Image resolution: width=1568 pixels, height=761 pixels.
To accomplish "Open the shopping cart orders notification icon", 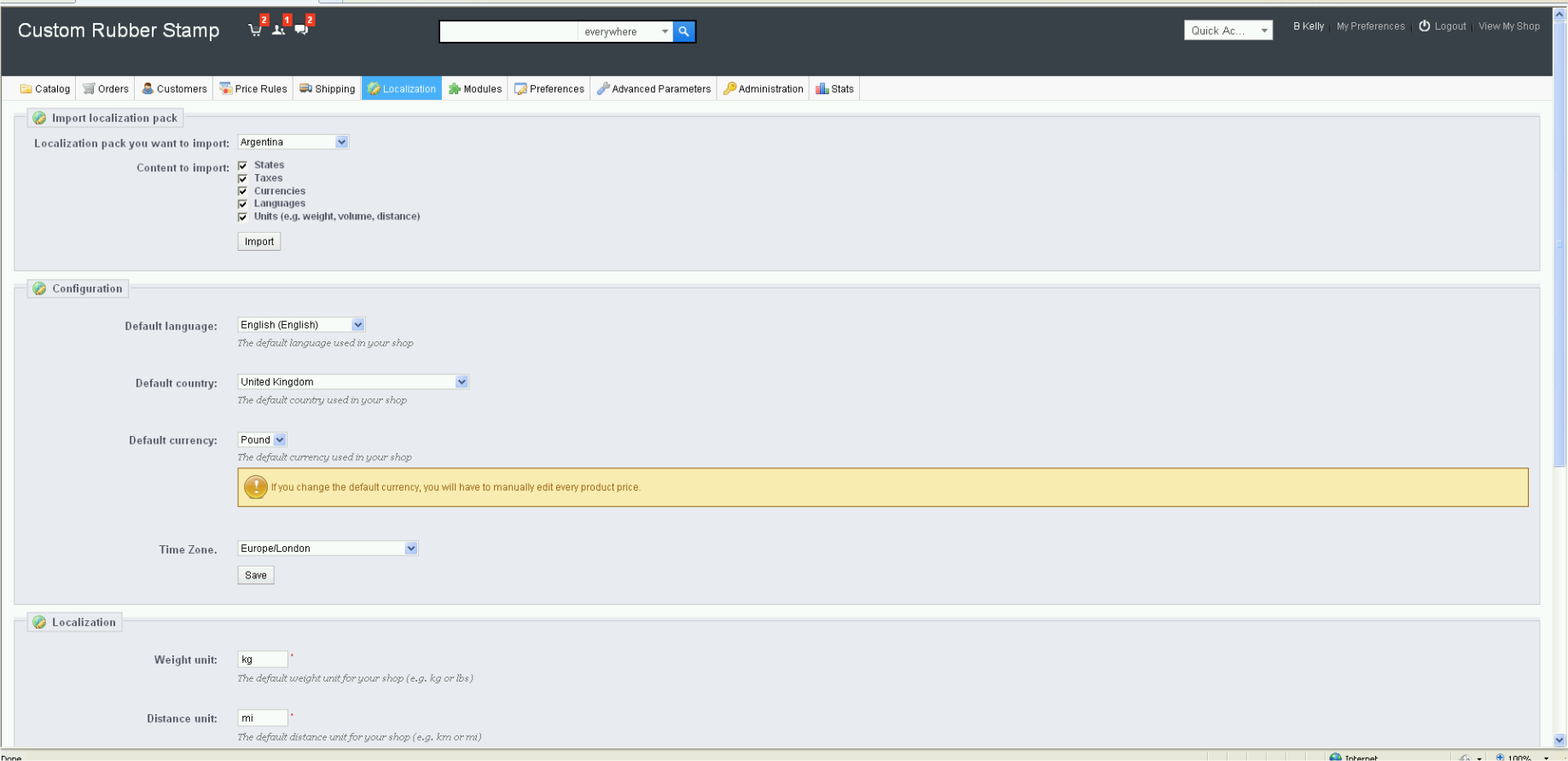I will point(254,30).
